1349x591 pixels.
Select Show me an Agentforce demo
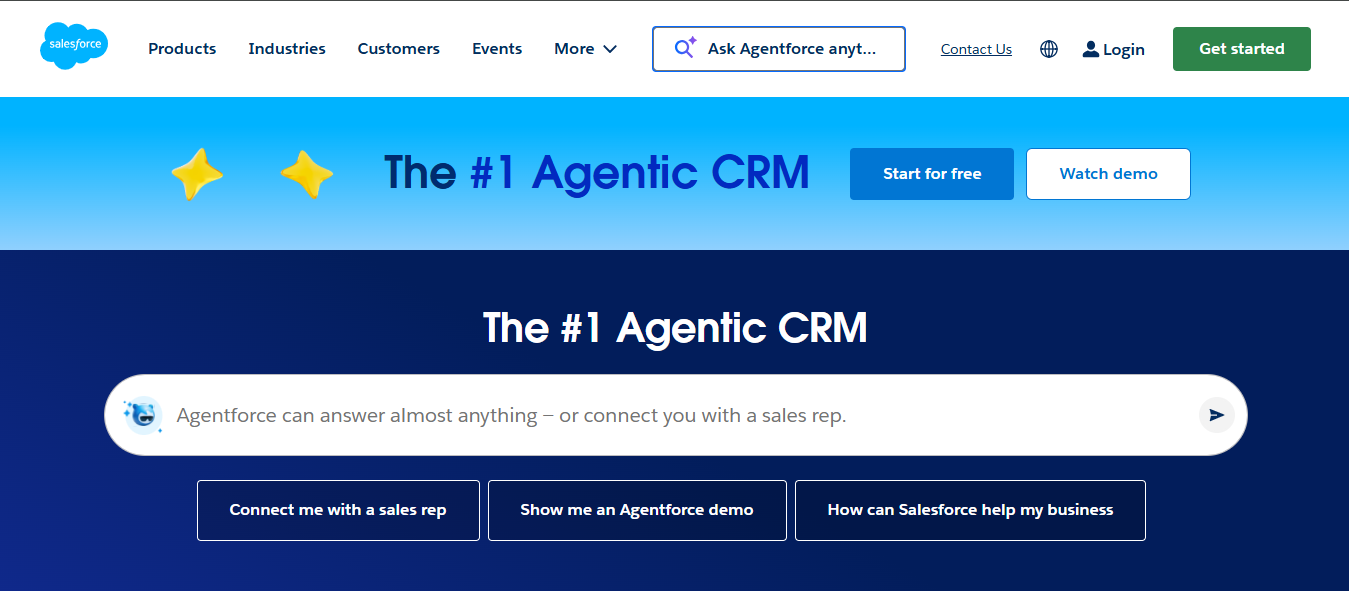637,510
